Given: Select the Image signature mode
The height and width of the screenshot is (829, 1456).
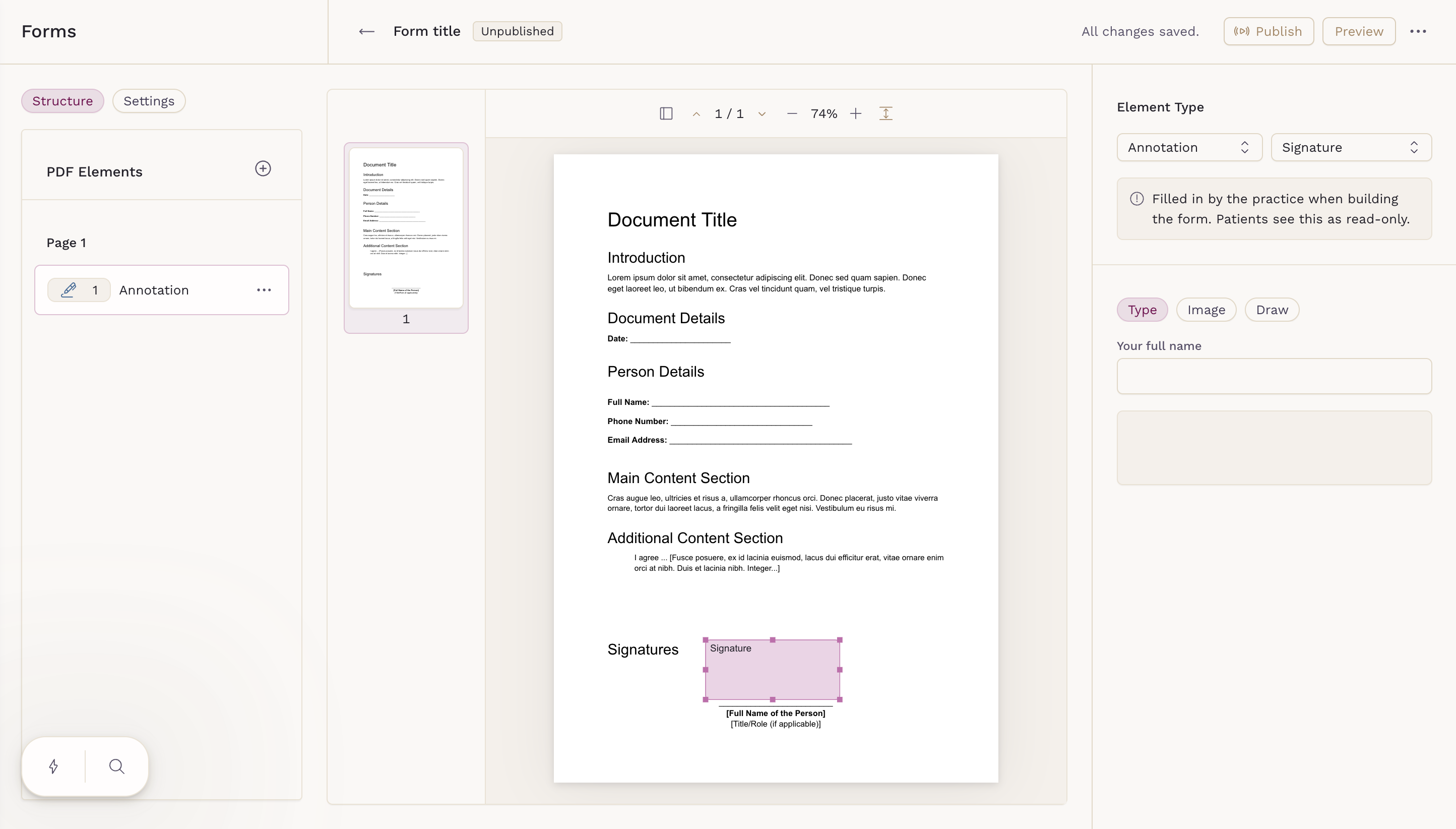Looking at the screenshot, I should (x=1206, y=310).
